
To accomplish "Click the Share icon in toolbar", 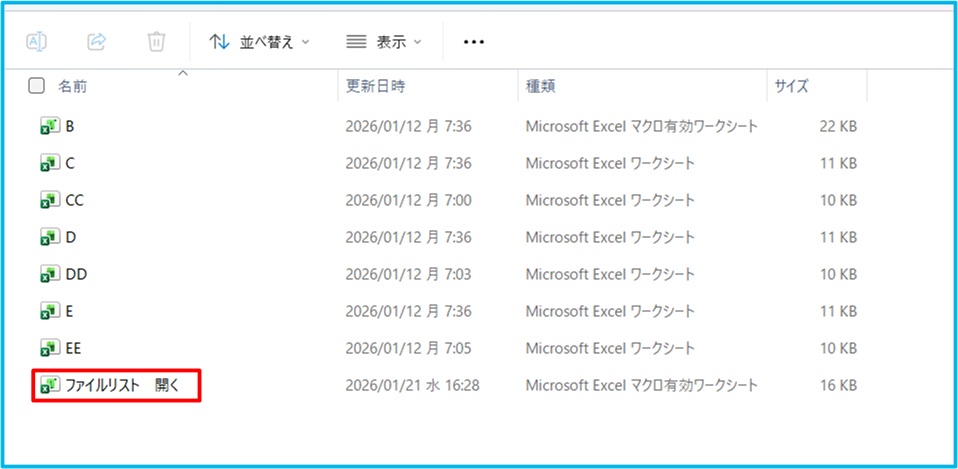I will point(97,41).
